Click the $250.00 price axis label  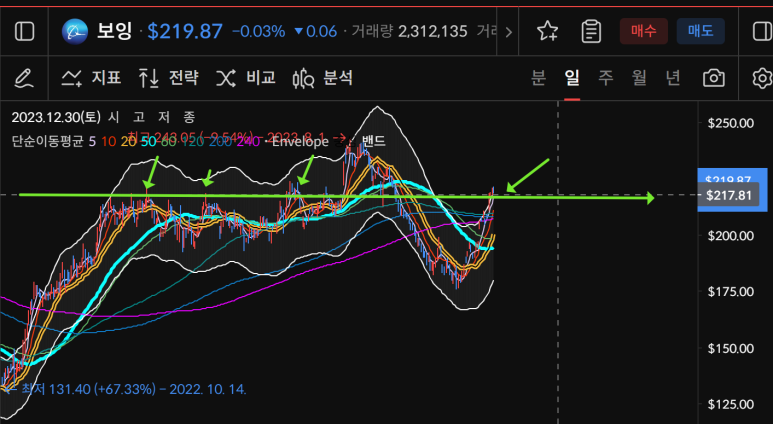point(730,123)
